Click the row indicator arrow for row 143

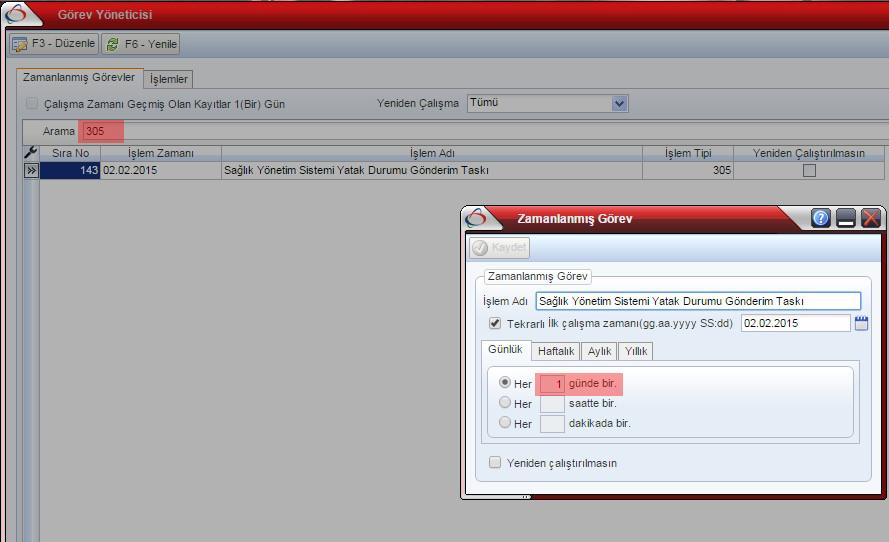click(31, 171)
